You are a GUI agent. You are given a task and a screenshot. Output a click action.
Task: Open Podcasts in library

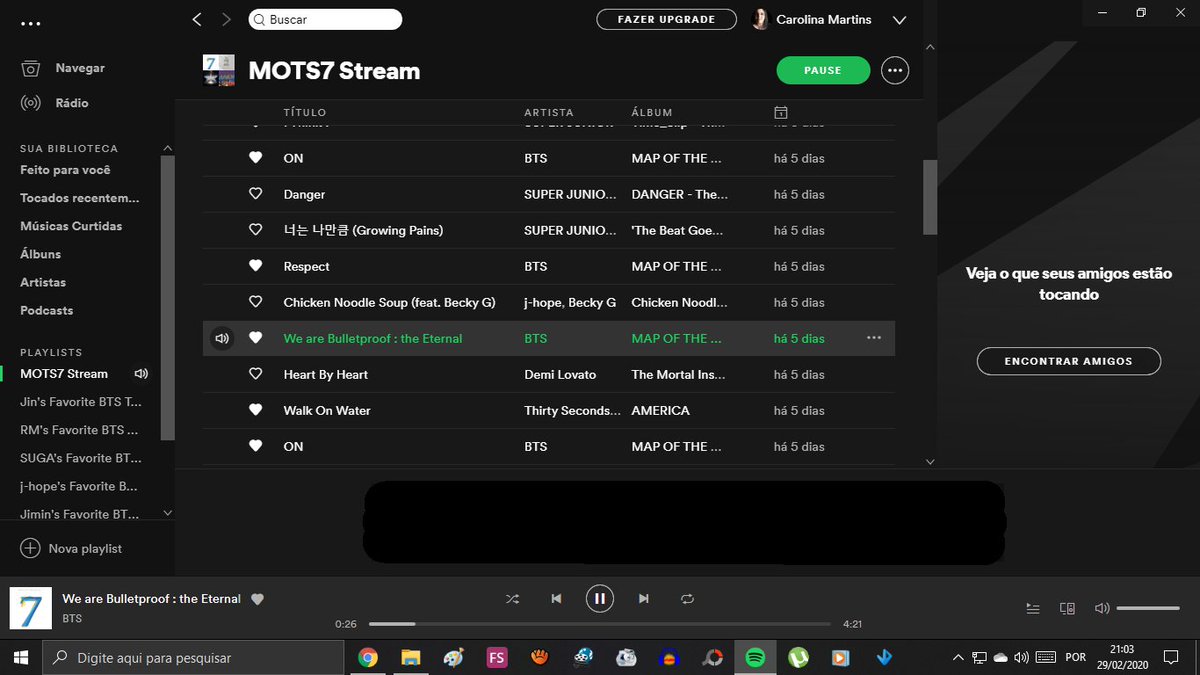point(47,310)
